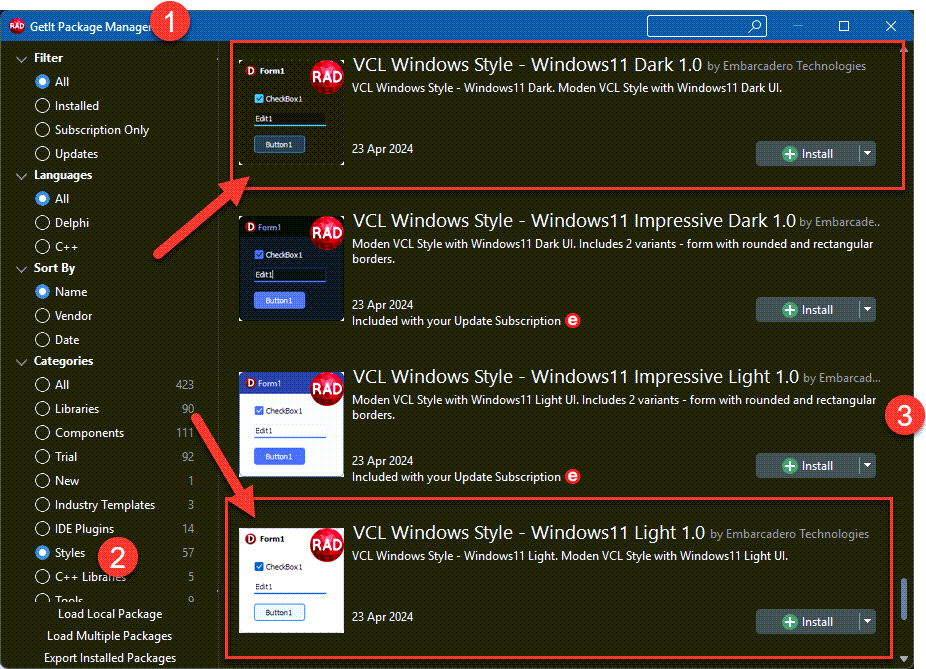Click subscription badge on Impressive Light package
This screenshot has height=669, width=926.
pyautogui.click(x=572, y=477)
